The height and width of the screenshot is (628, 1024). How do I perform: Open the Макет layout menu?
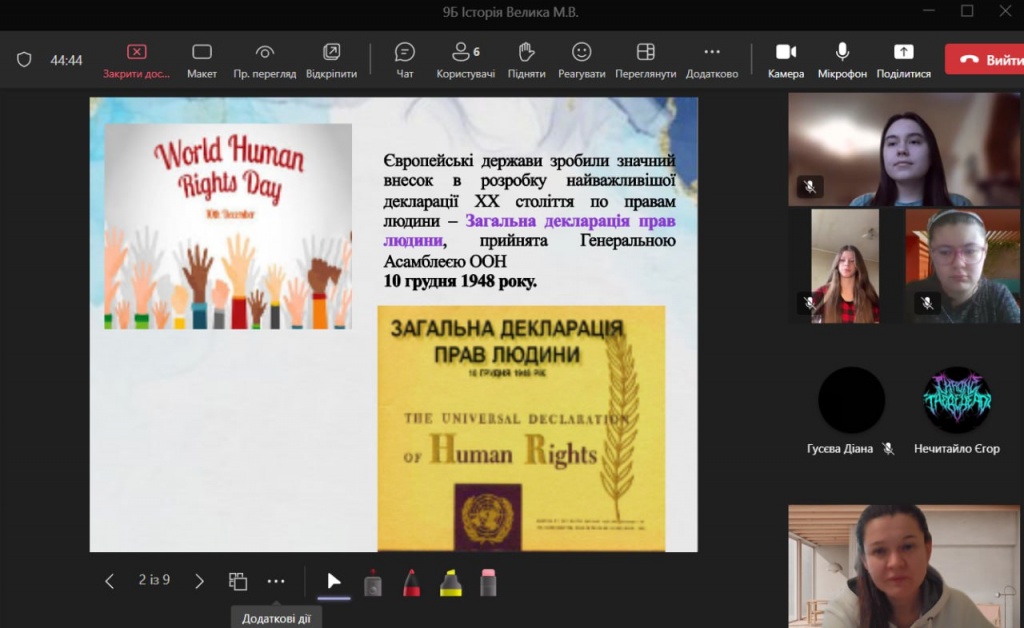coord(202,59)
